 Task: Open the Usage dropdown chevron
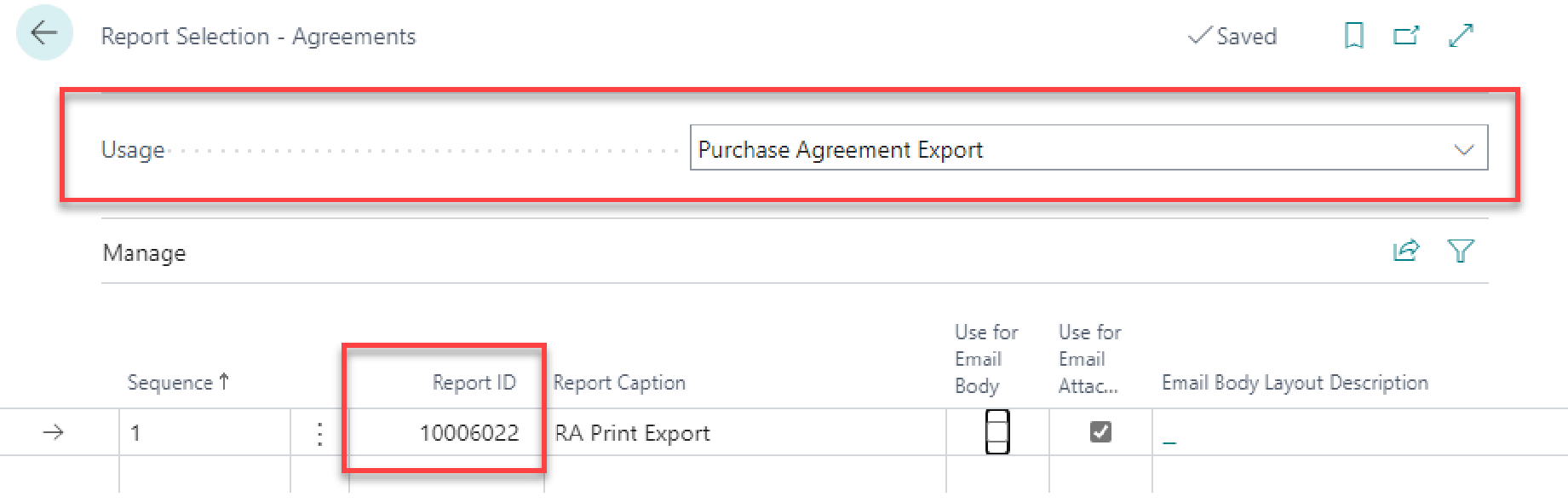1463,150
